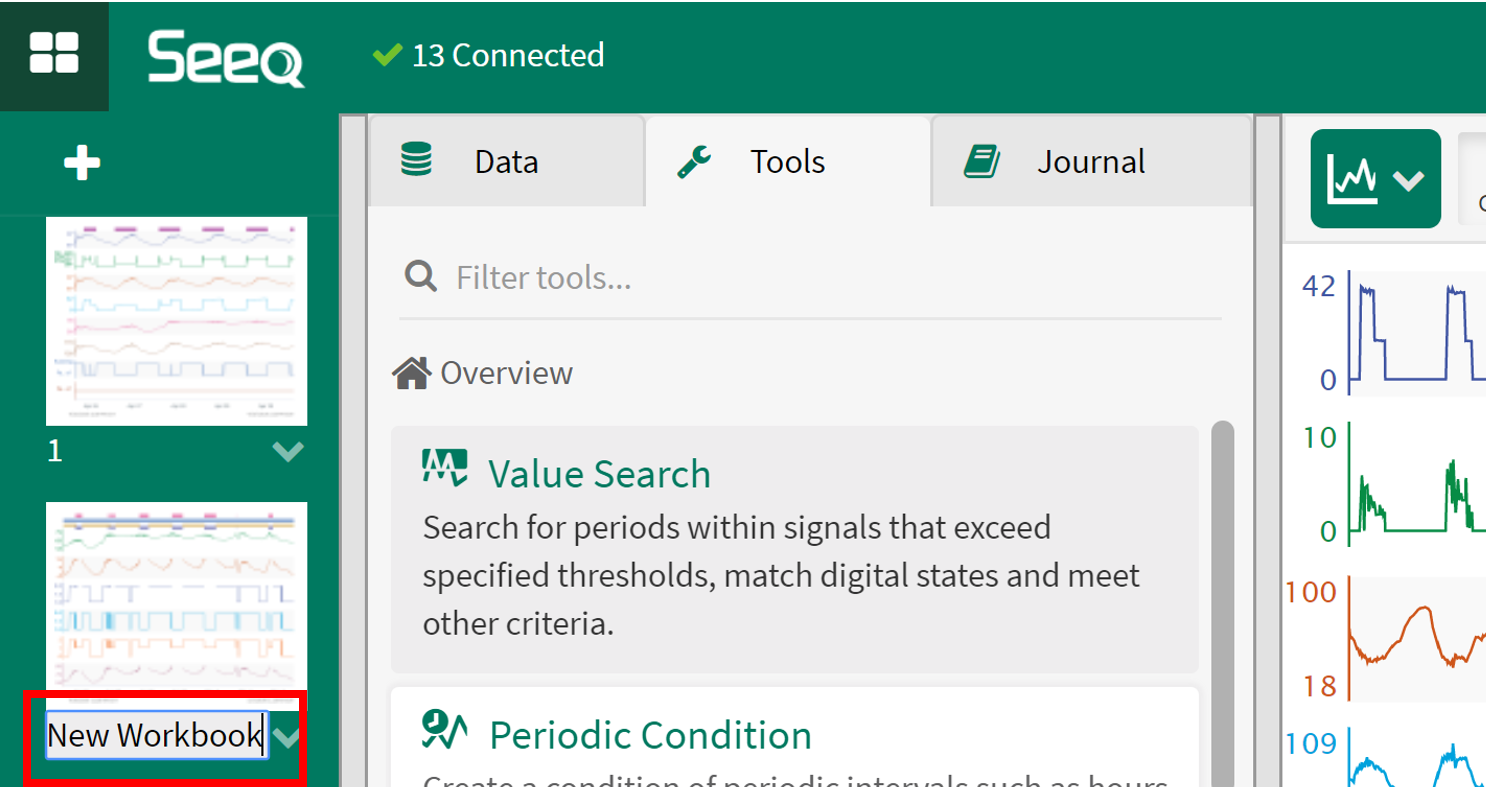Viewport: 1488px width, 787px height.
Task: Select the first worksheet thumbnail
Action: 176,321
